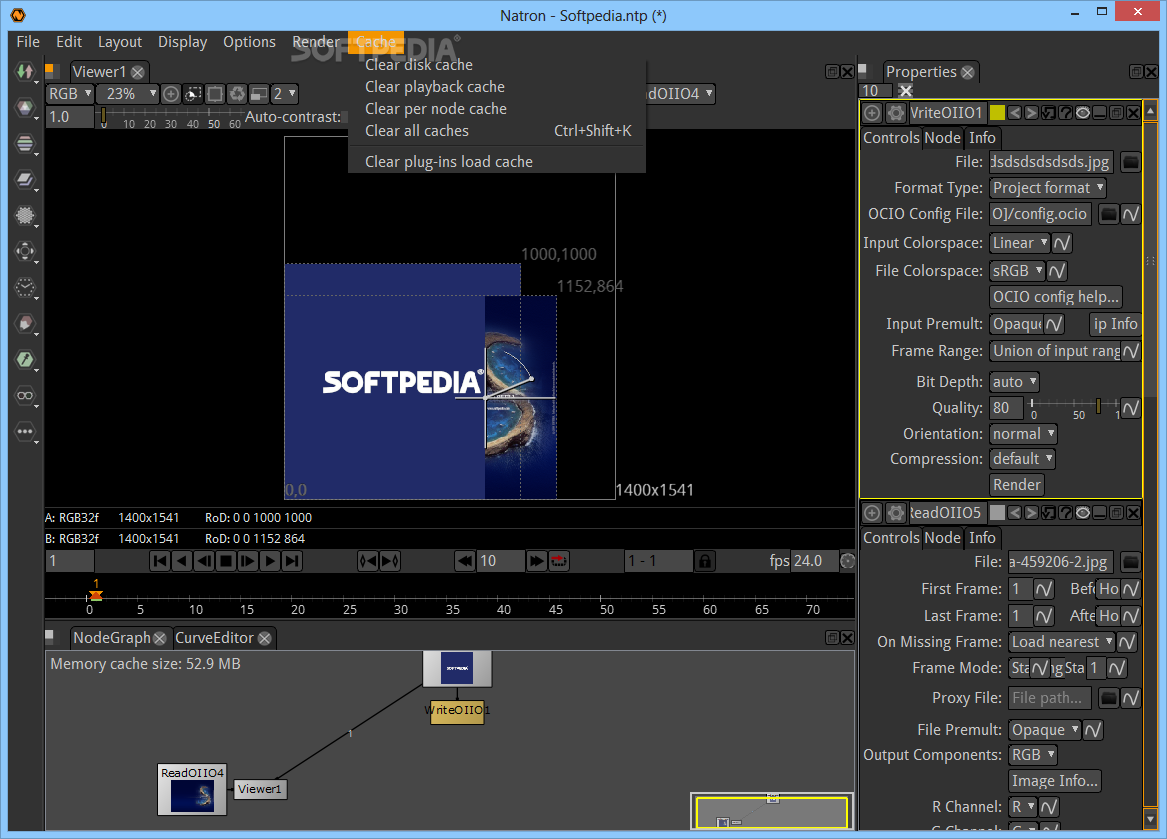The height and width of the screenshot is (839, 1167).
Task: Toggle animation button beside R Channel
Action: tap(1049, 807)
